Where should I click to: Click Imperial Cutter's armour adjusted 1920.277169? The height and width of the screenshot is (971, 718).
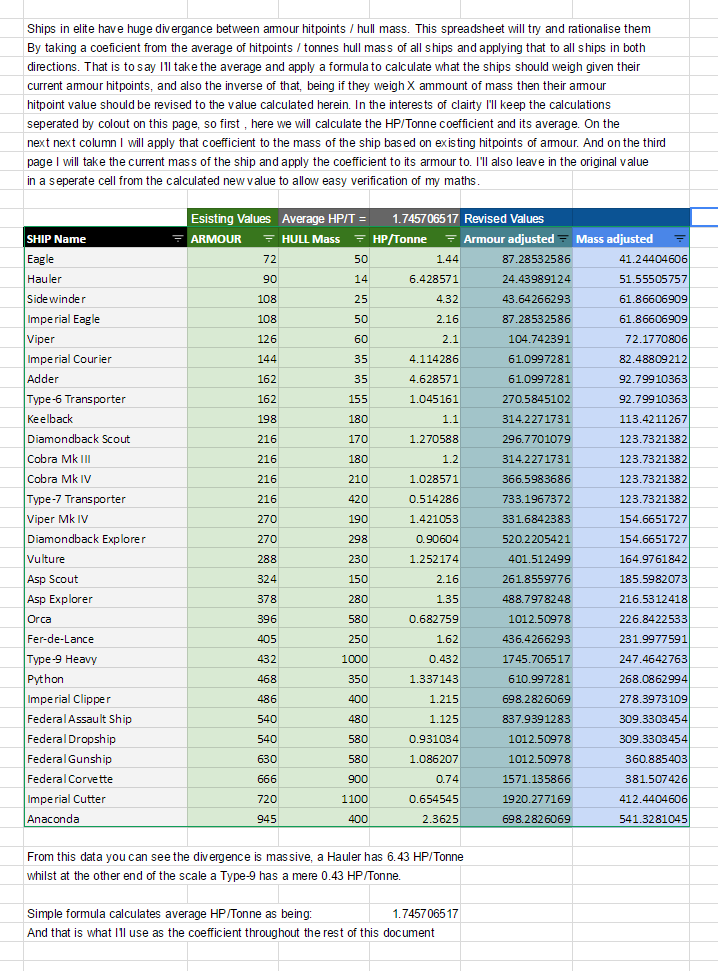coord(517,799)
